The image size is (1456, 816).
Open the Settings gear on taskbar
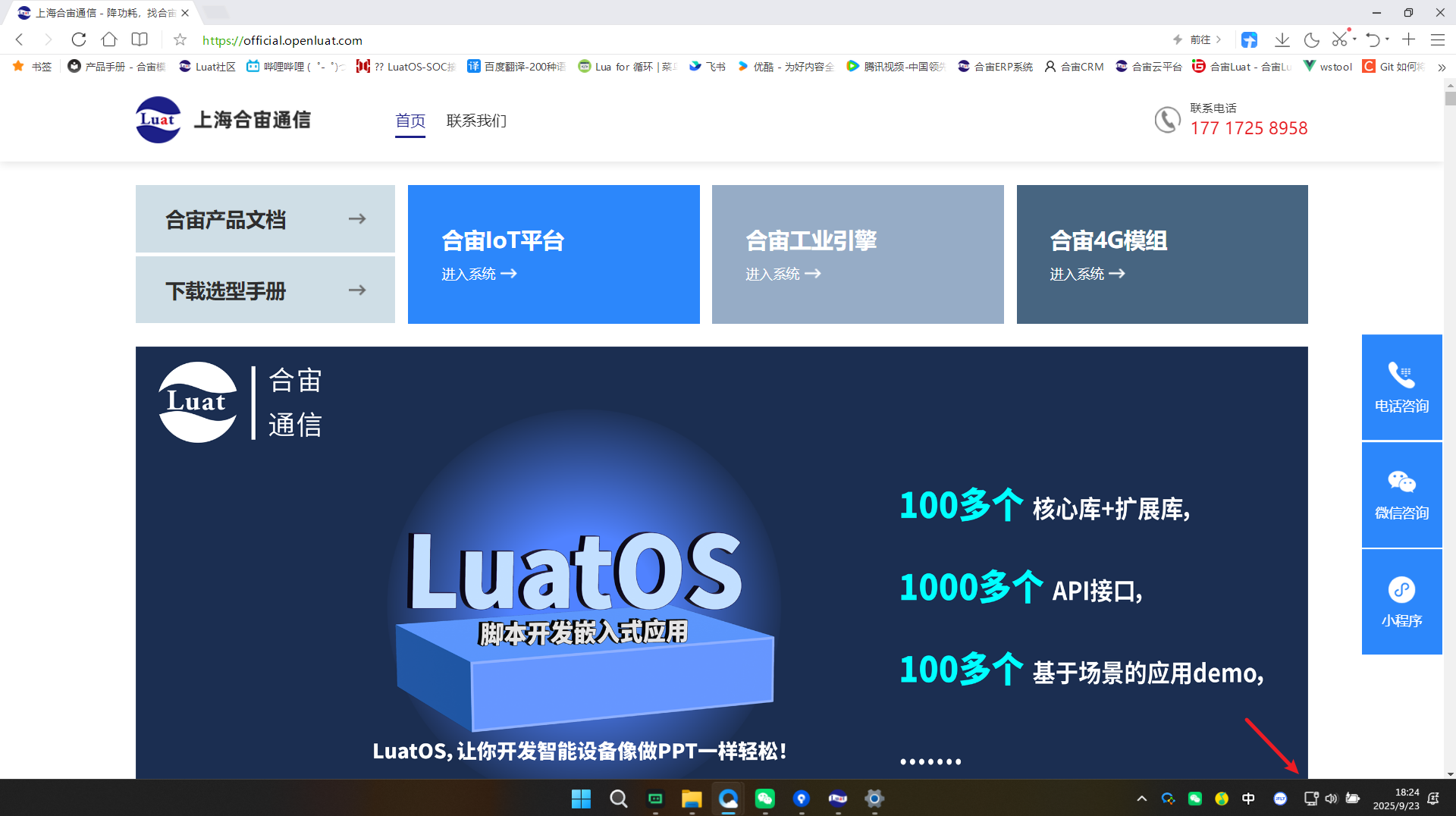point(874,798)
